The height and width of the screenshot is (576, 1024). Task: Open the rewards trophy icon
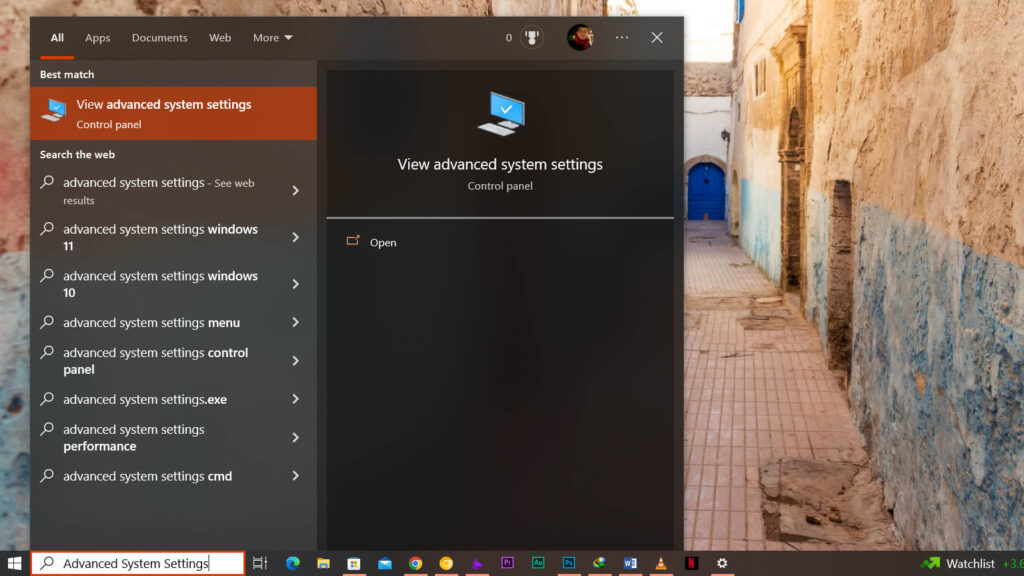[x=532, y=38]
